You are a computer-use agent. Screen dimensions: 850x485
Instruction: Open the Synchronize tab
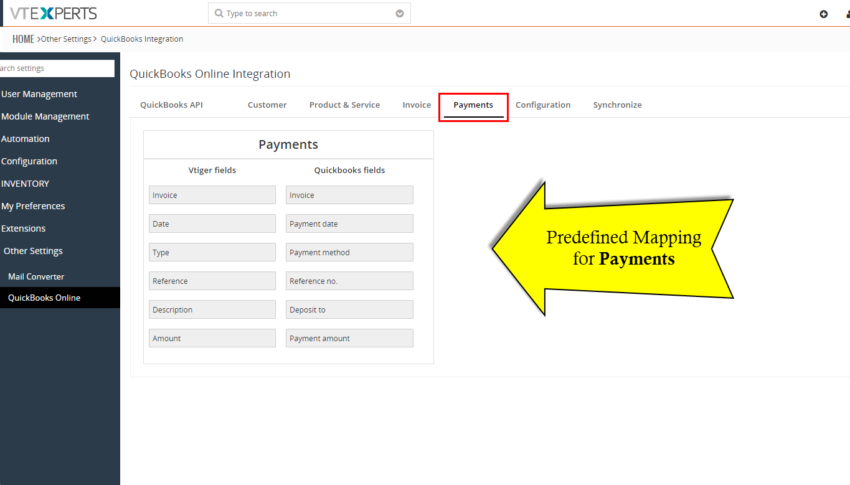click(x=617, y=105)
